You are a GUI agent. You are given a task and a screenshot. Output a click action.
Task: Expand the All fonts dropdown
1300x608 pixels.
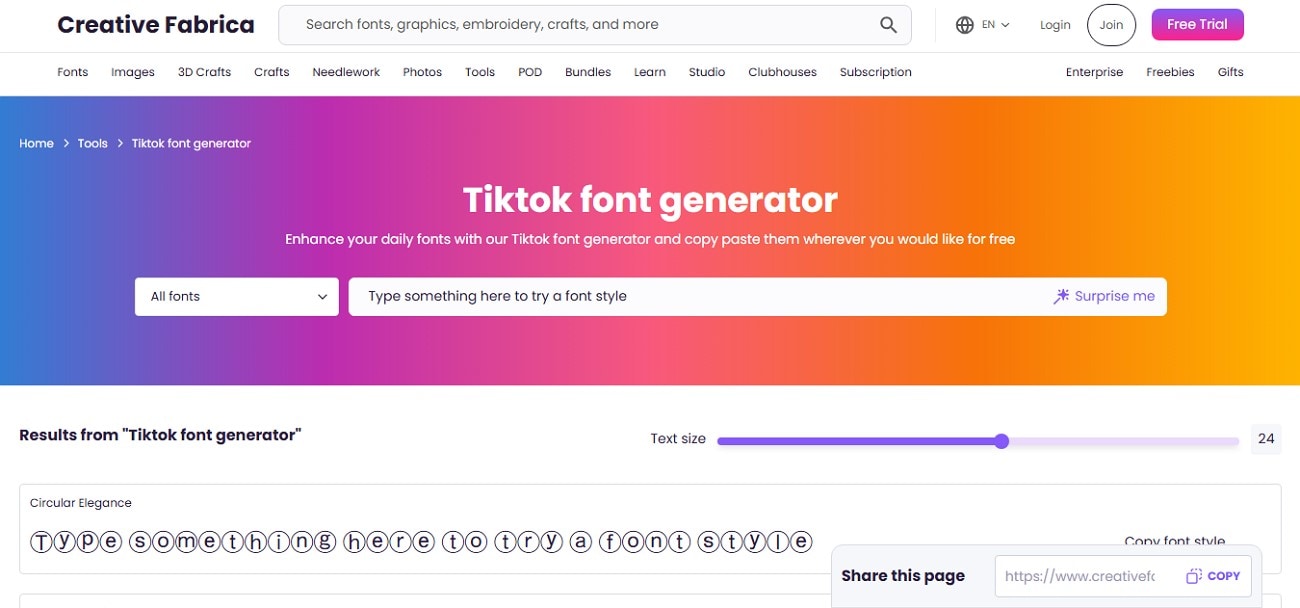(237, 296)
